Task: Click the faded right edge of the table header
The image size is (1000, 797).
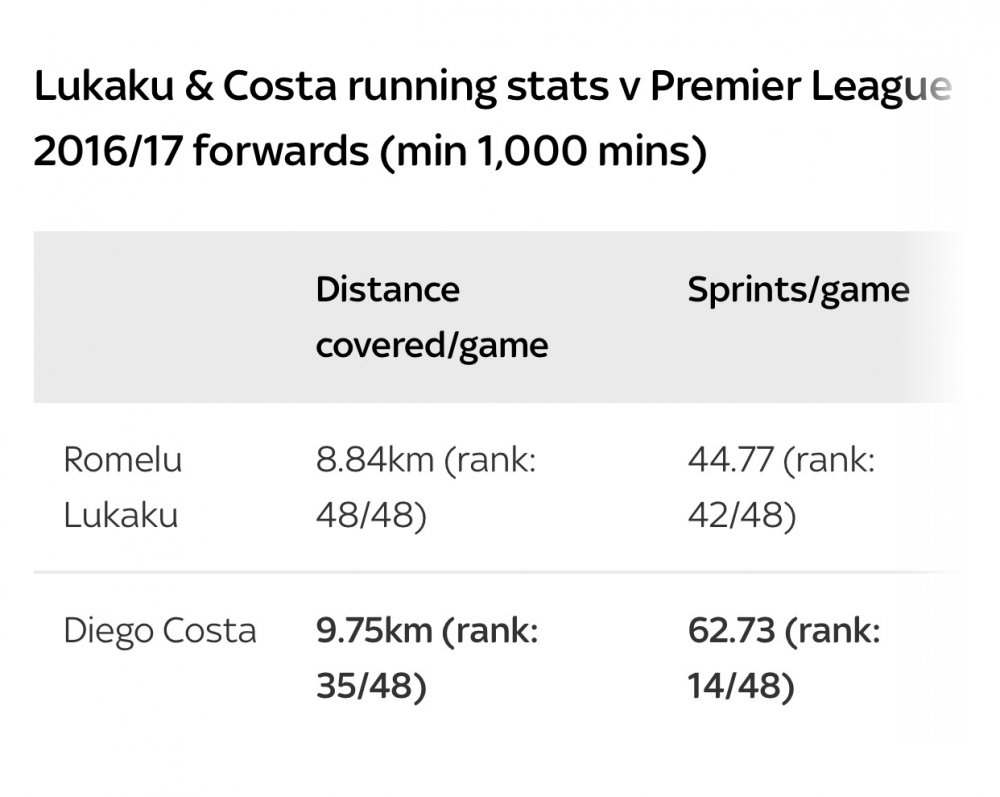Action: click(938, 317)
